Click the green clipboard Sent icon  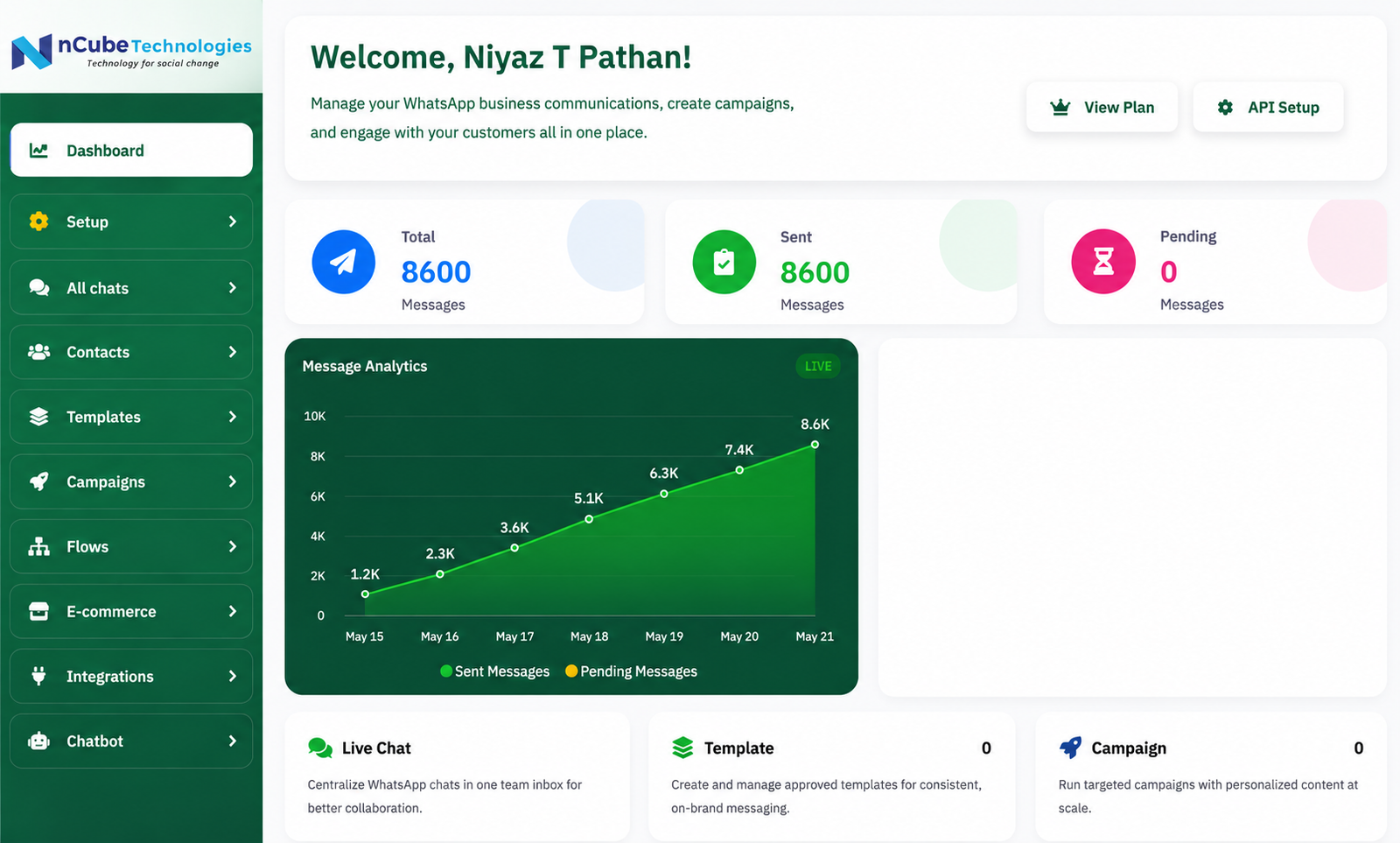724,262
